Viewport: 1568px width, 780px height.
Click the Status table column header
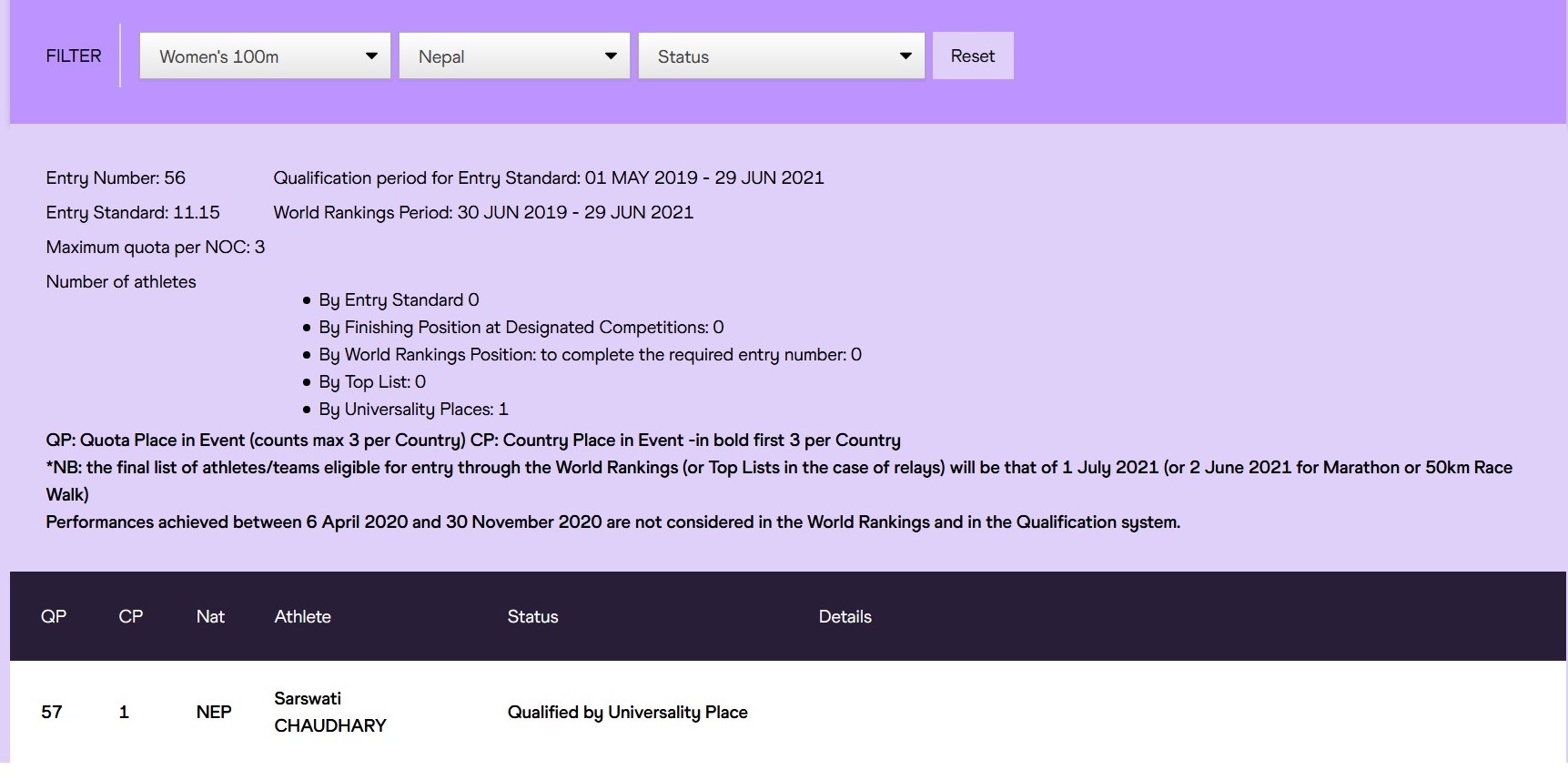pyautogui.click(x=532, y=616)
